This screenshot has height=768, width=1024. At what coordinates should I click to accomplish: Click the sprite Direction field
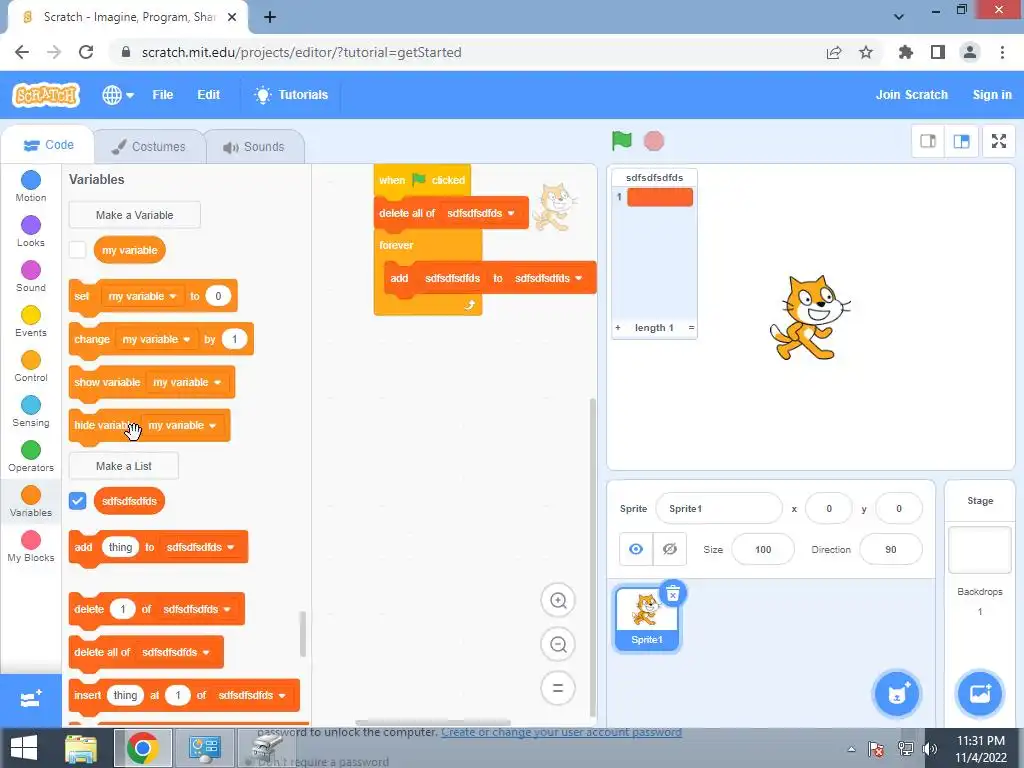click(891, 549)
